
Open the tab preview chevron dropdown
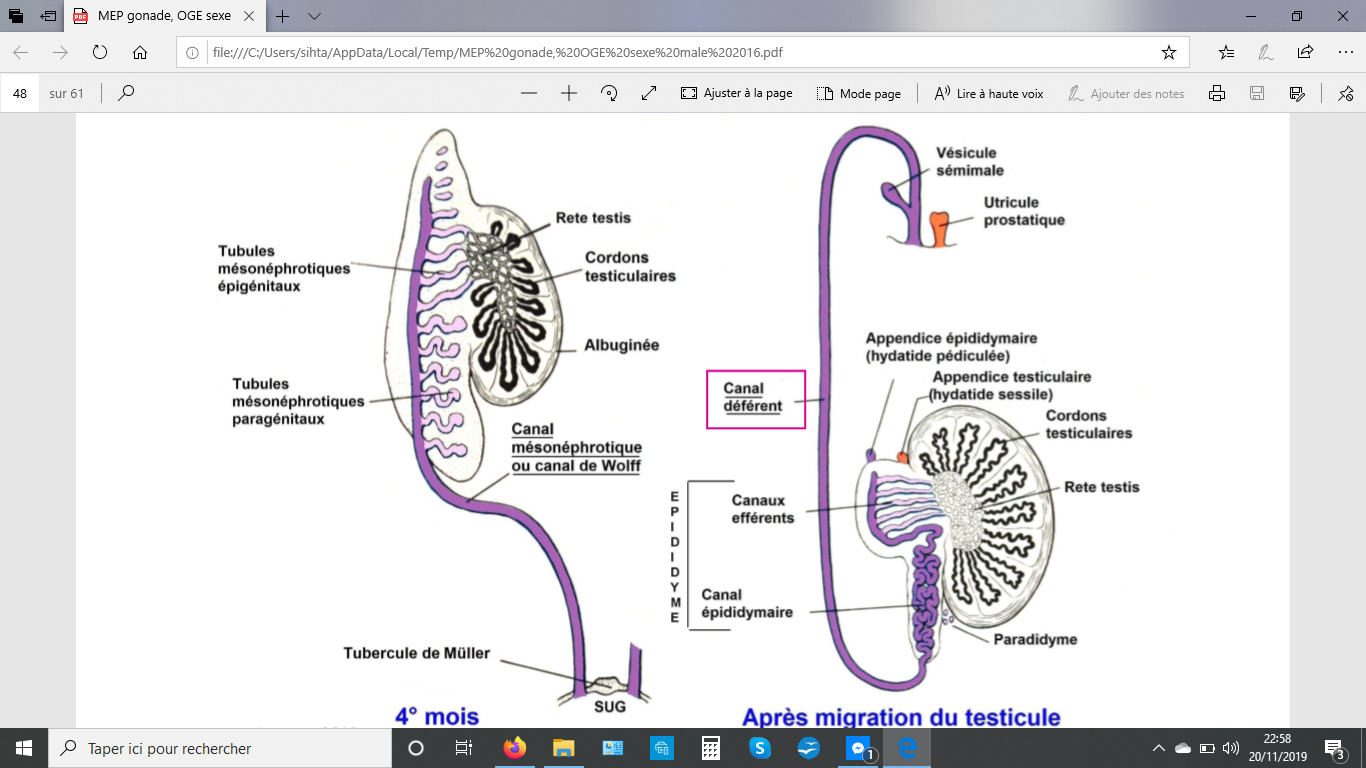click(x=314, y=17)
